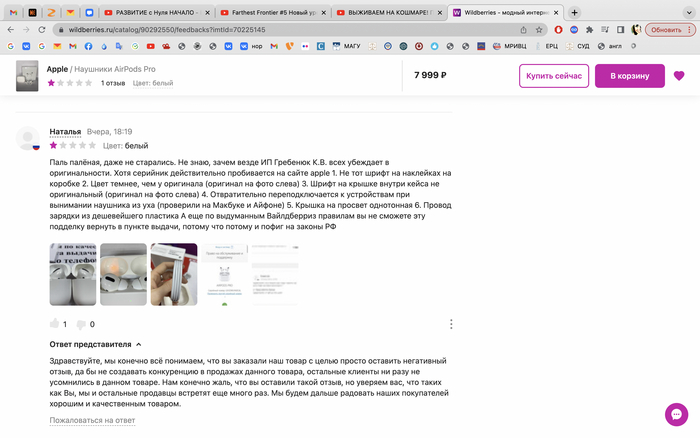The height and width of the screenshot is (438, 700).
Task: Open the media control playlist icon
Action: [605, 30]
